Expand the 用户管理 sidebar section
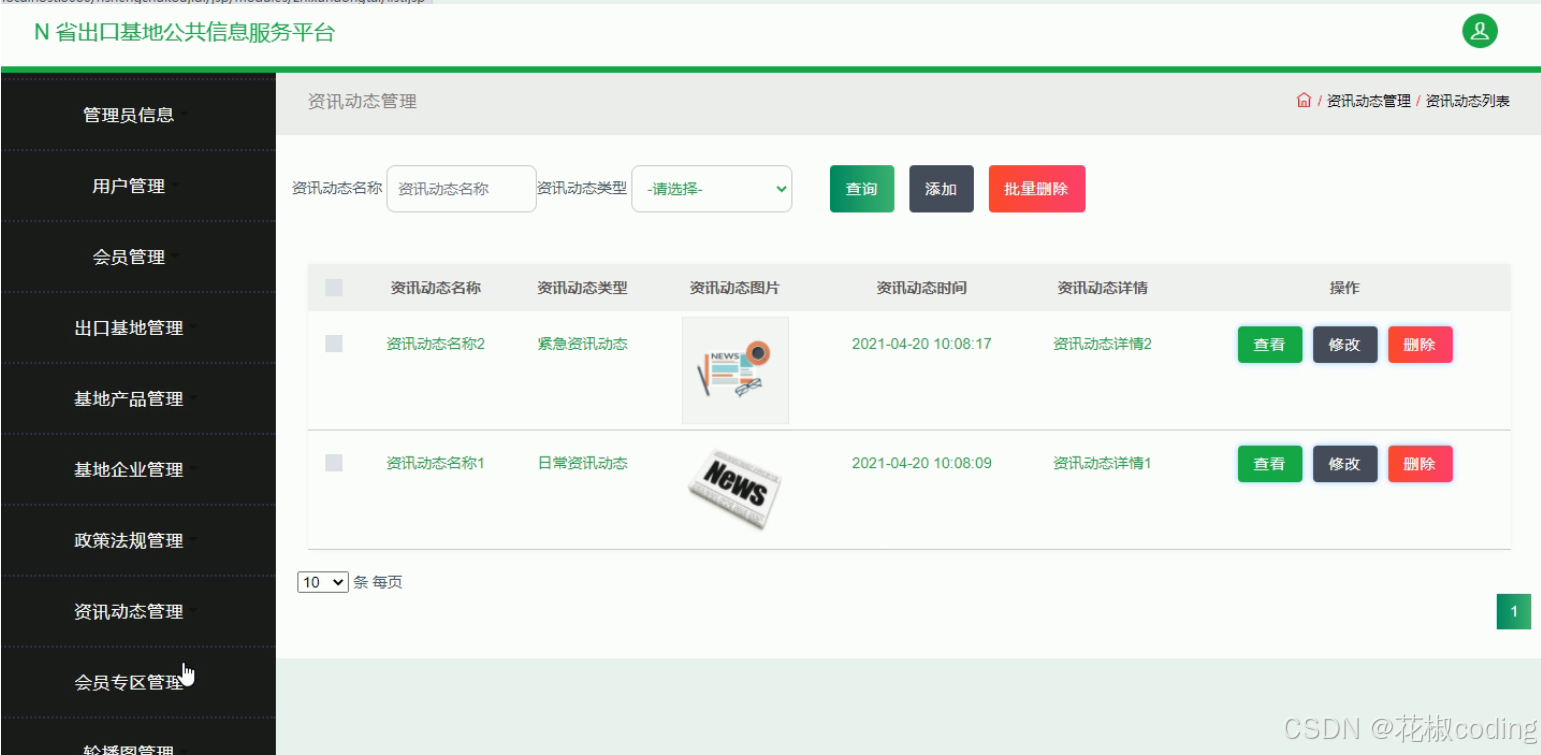The width and height of the screenshot is (1541, 755). (x=130, y=185)
